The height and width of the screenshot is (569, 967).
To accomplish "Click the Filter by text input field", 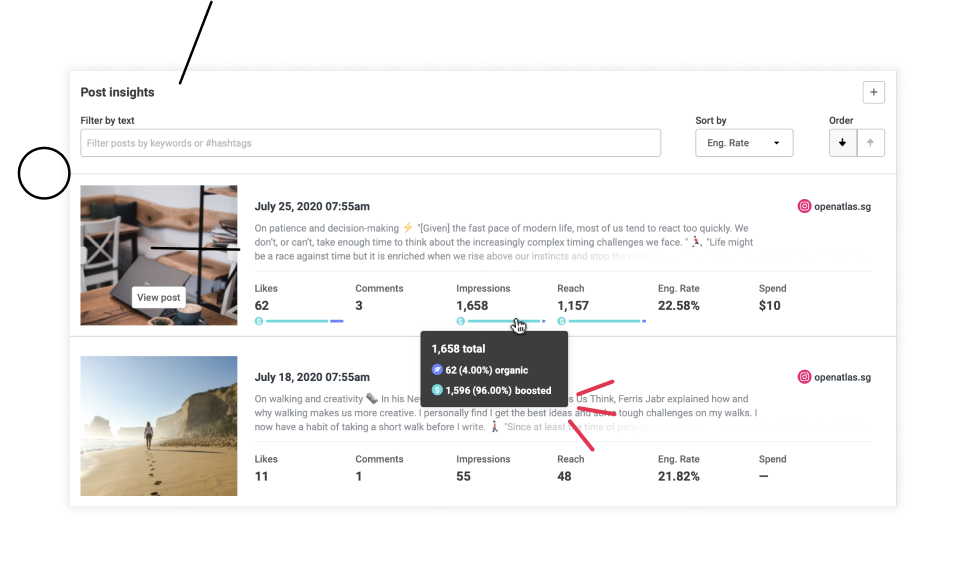I will (x=370, y=143).
